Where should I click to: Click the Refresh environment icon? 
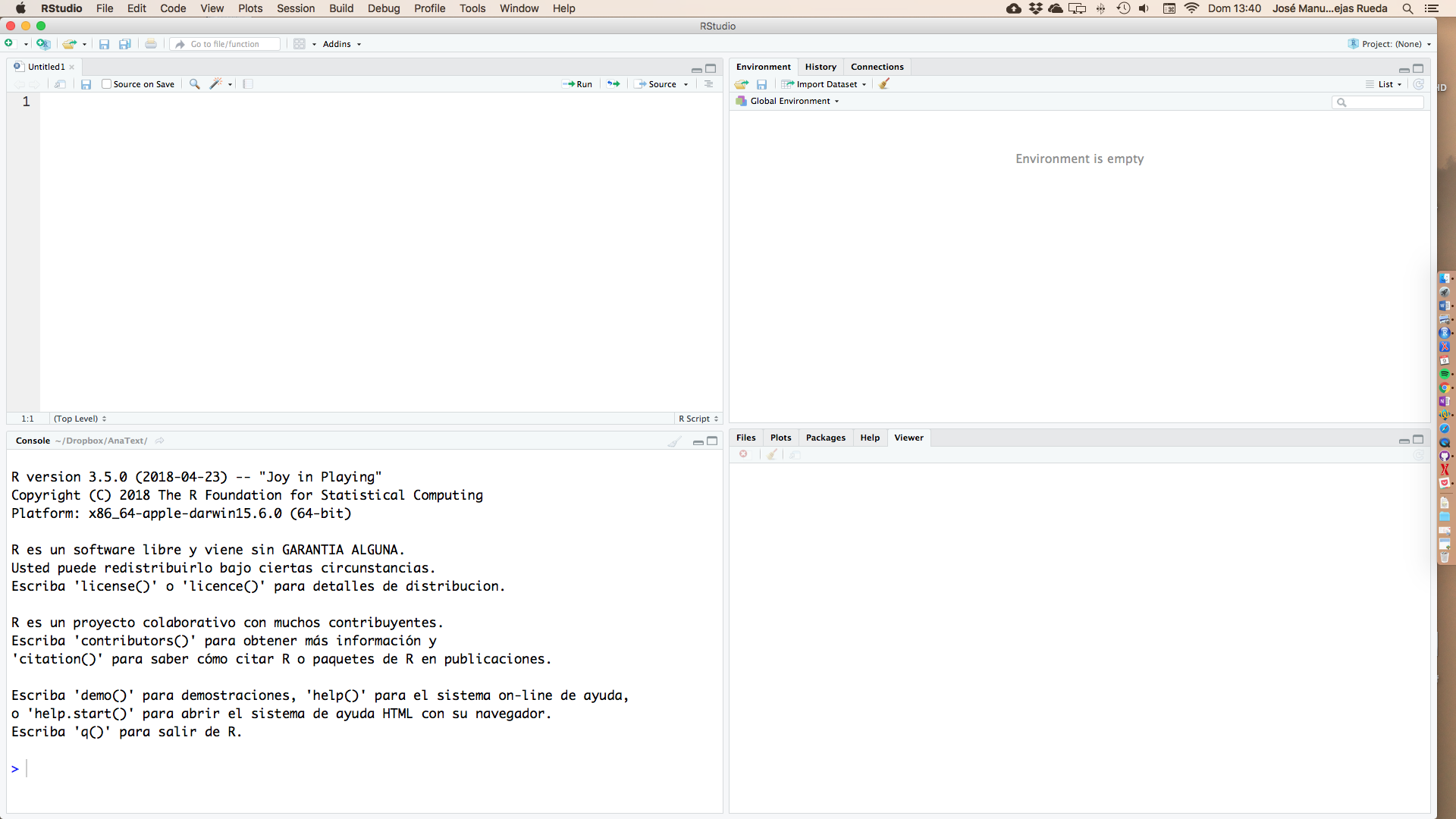(1418, 84)
